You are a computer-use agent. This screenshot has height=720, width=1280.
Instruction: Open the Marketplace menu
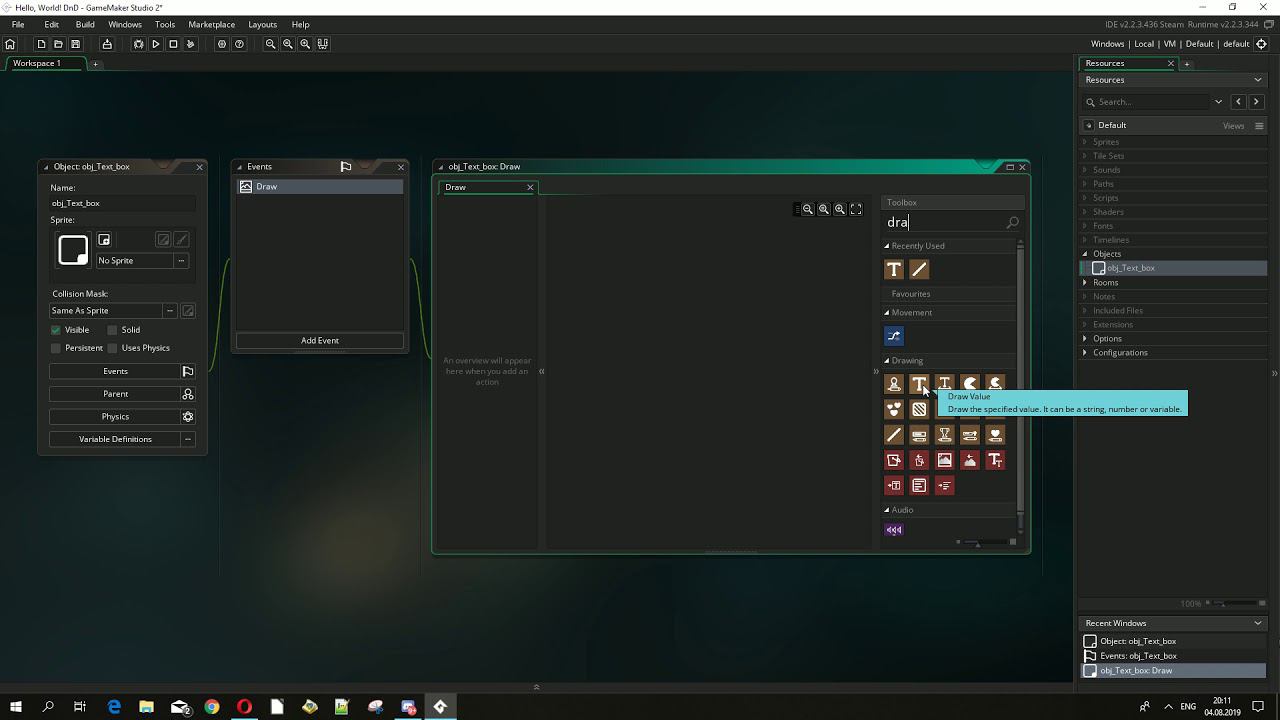click(212, 24)
